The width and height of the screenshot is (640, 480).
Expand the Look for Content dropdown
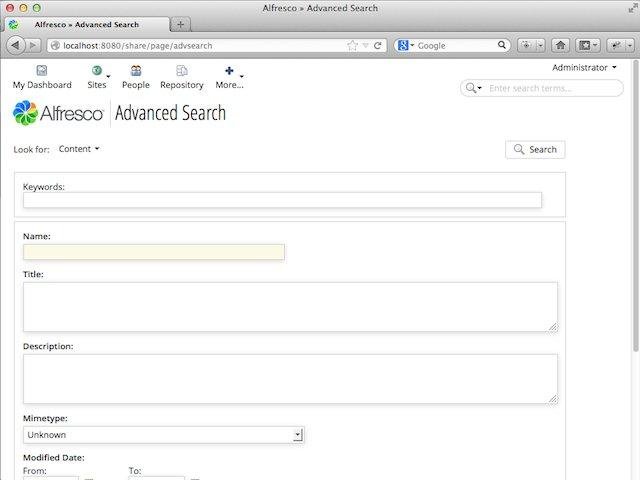pos(79,149)
